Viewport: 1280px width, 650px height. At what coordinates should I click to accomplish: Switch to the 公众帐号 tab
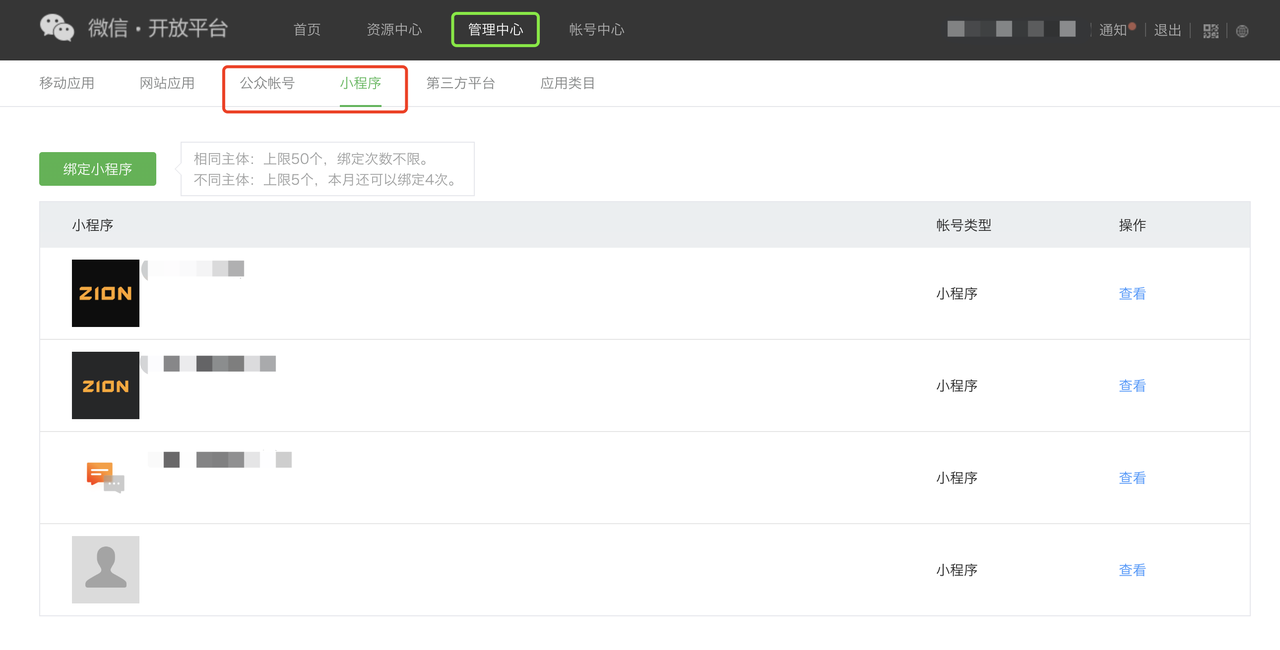267,83
